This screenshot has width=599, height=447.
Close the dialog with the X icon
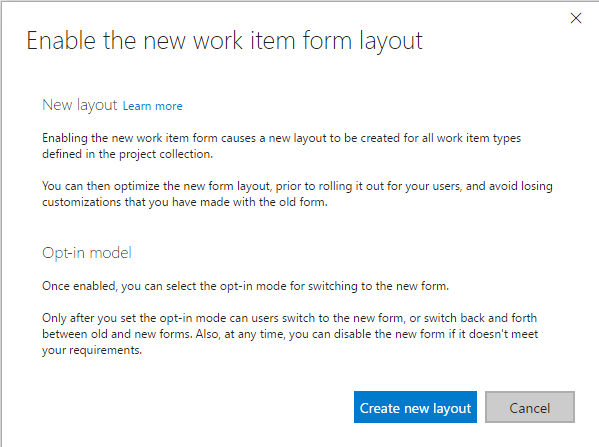(576, 18)
